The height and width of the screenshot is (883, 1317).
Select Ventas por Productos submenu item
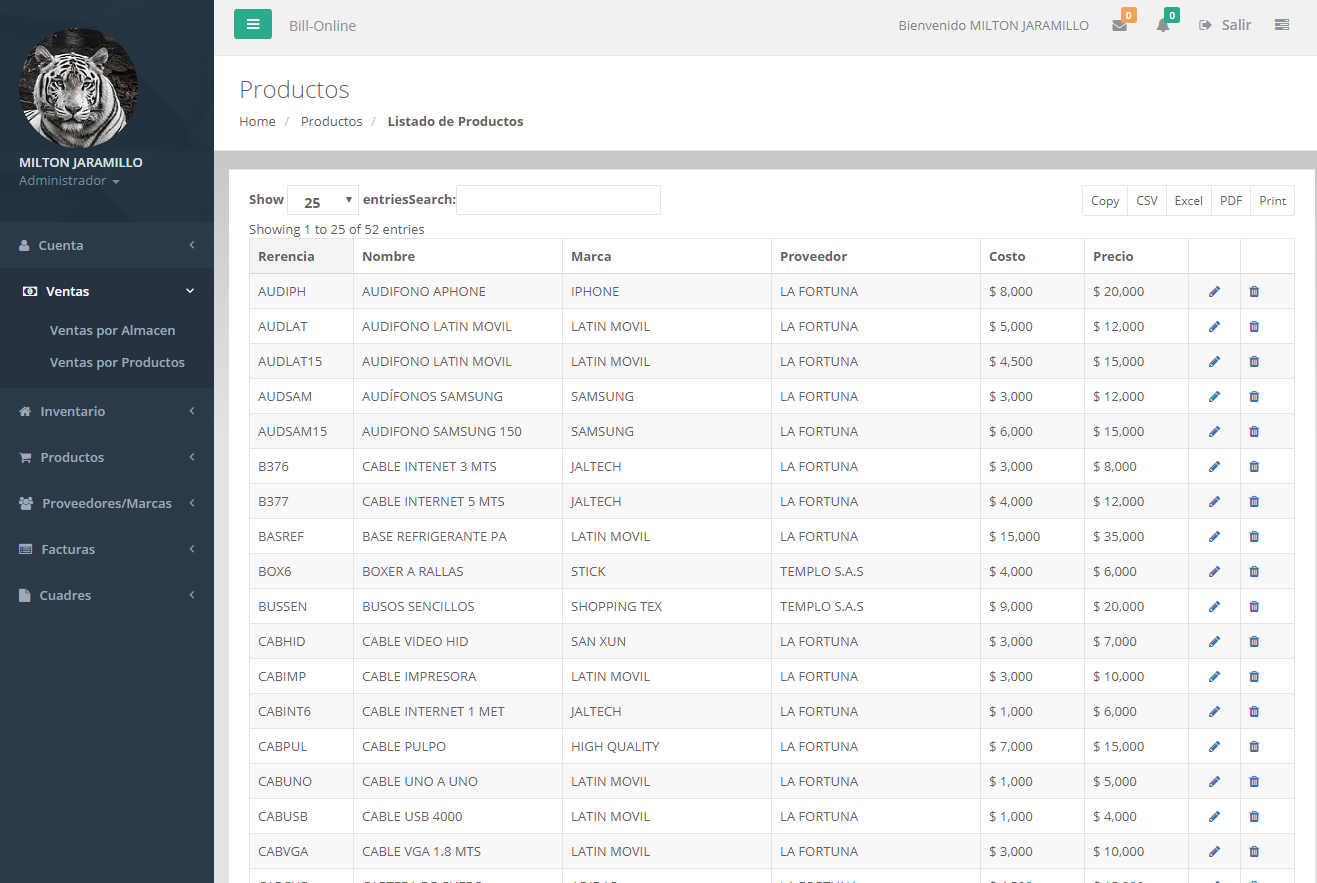click(x=117, y=362)
